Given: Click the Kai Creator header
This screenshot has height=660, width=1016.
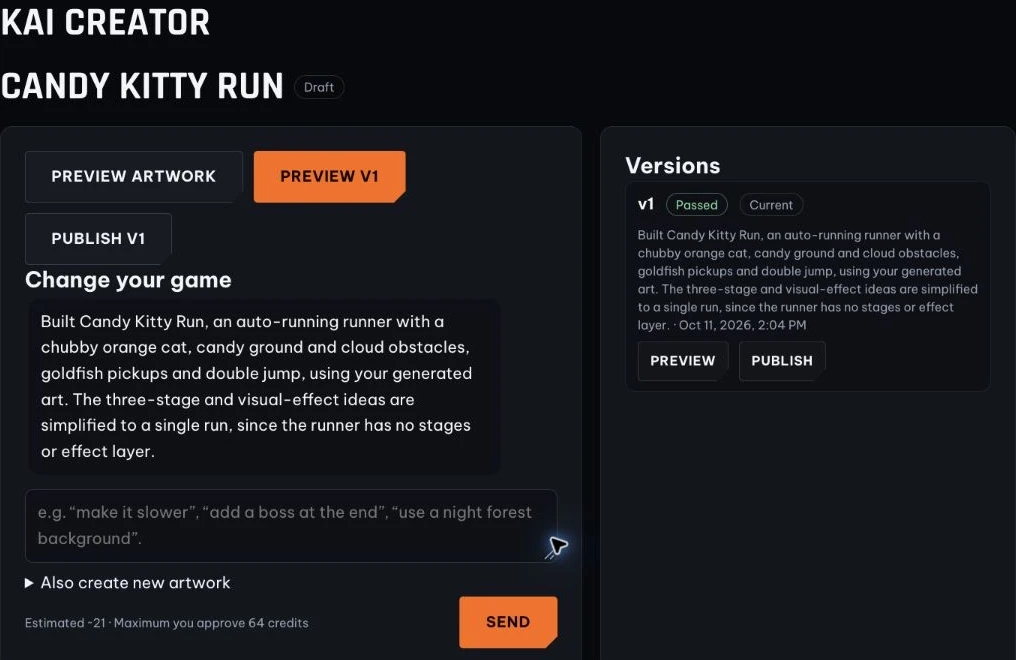Looking at the screenshot, I should click(x=105, y=22).
